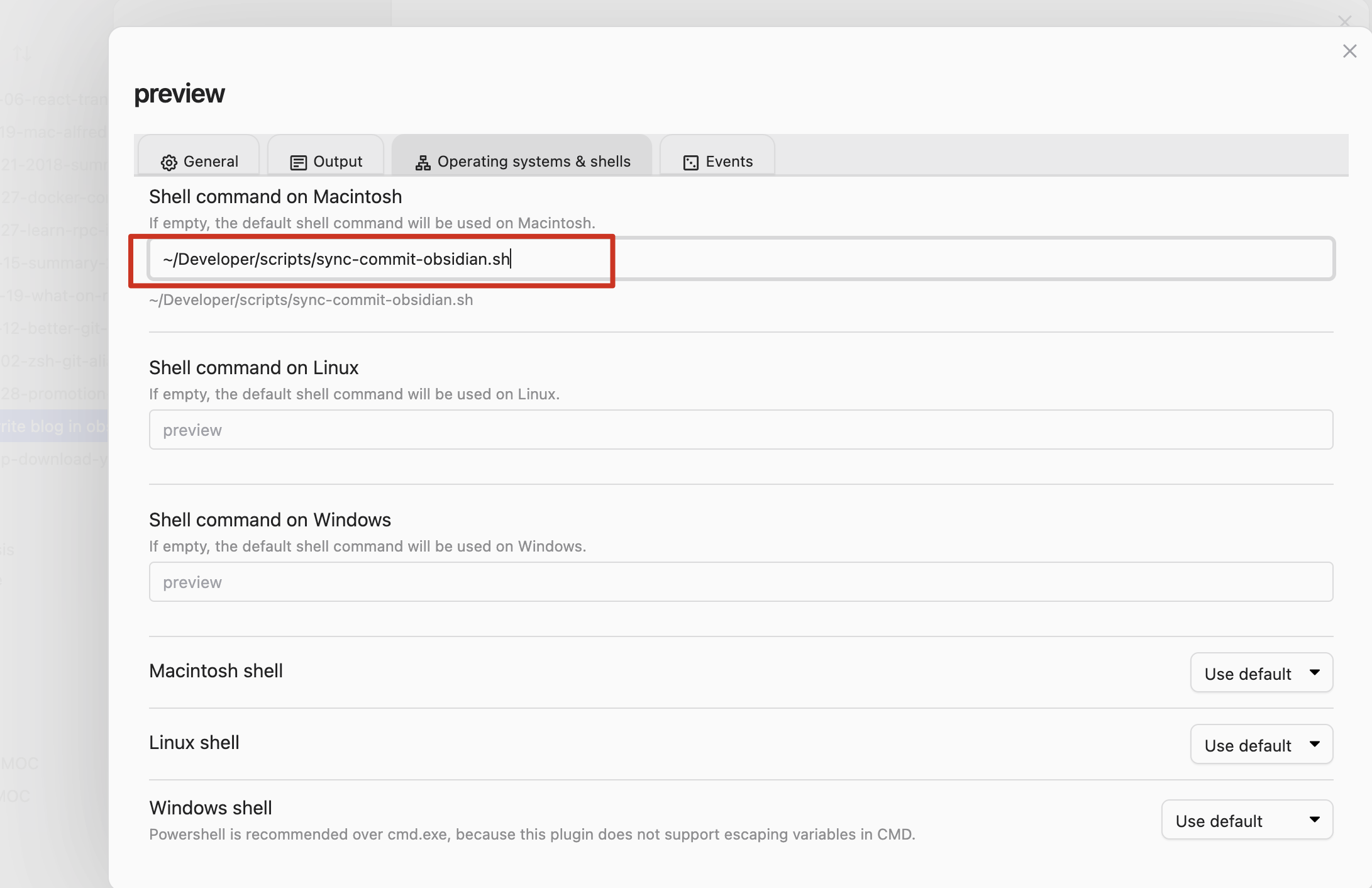Open the '27-docker-co' note in sidebar
This screenshot has height=888, width=1372.
[54, 197]
